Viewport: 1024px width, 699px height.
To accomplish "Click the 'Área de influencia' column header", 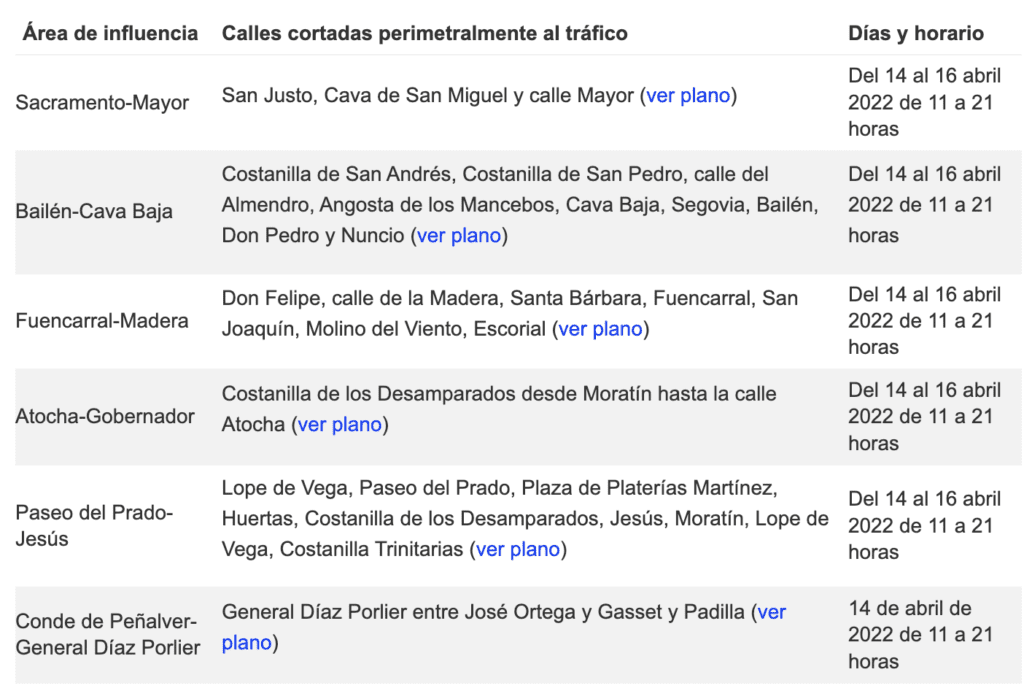I will tap(110, 33).
